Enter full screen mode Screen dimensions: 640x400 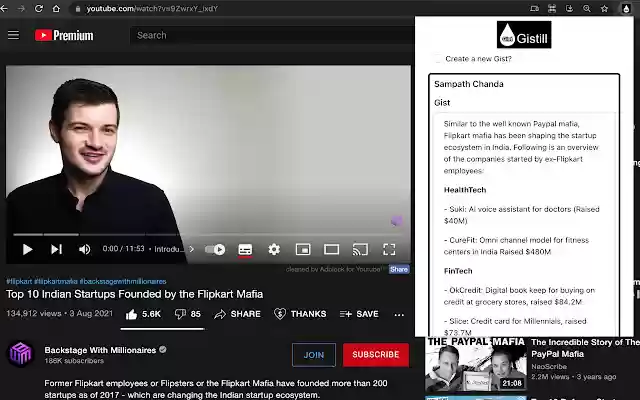389,249
